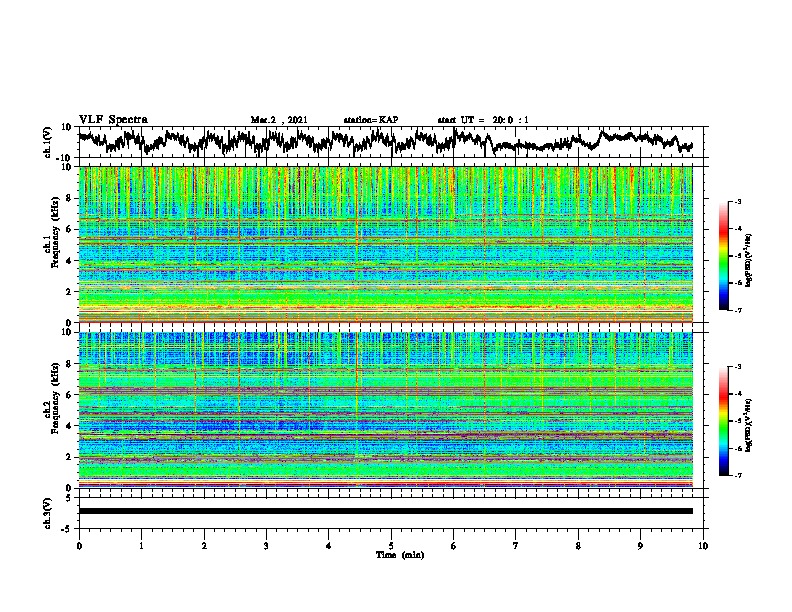The image size is (792, 612).
Task: Click the "-7" label on ch.1 colorbar
Action: point(737,310)
